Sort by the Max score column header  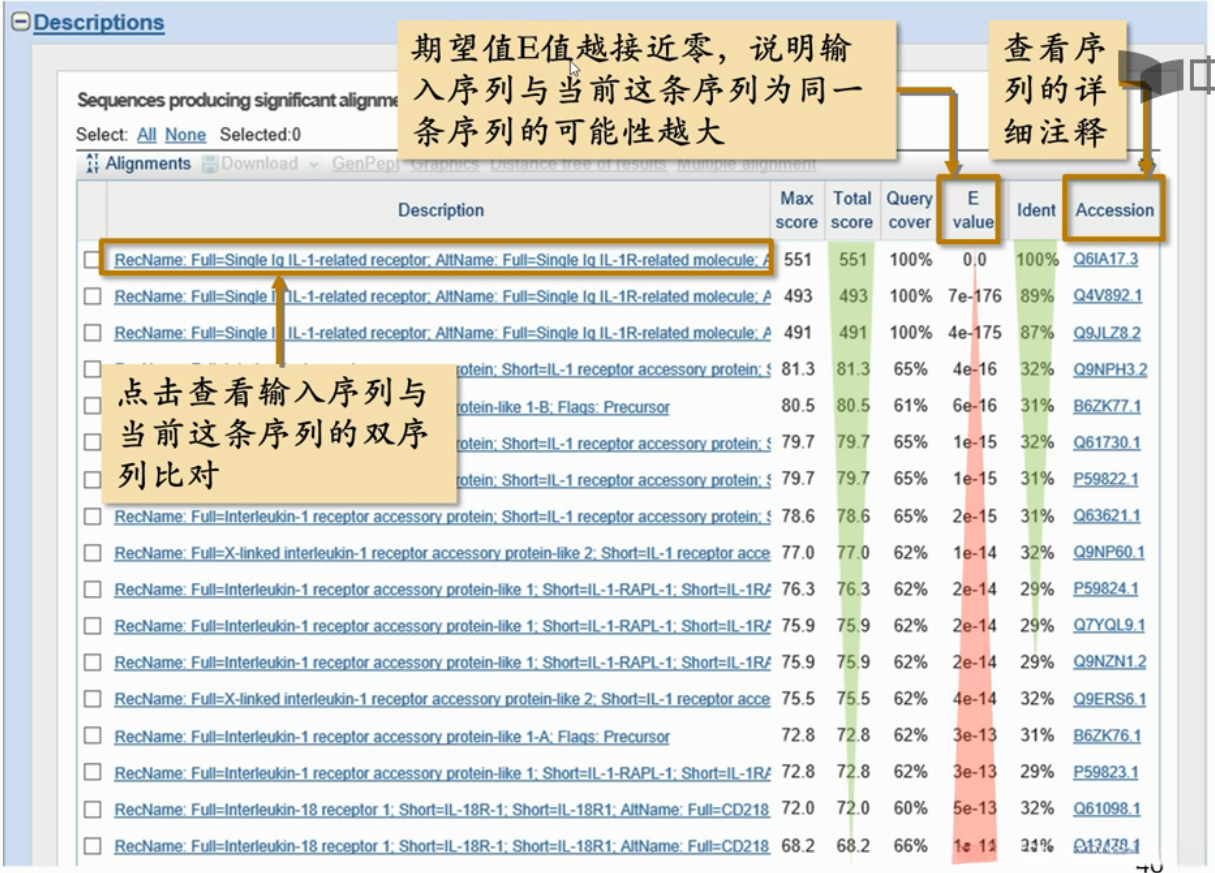click(797, 210)
